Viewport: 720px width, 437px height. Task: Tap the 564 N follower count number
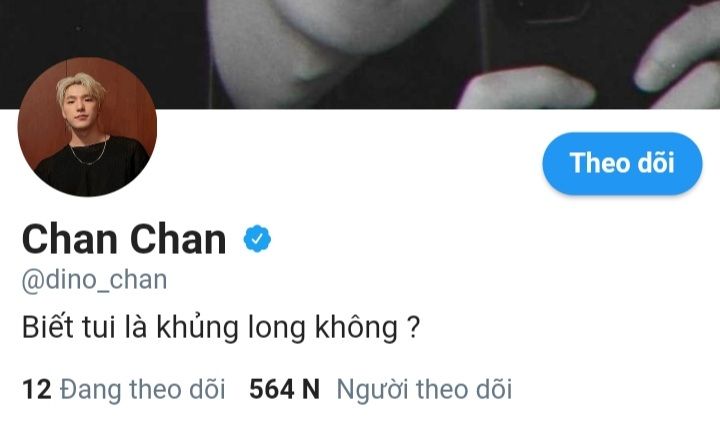(x=284, y=389)
